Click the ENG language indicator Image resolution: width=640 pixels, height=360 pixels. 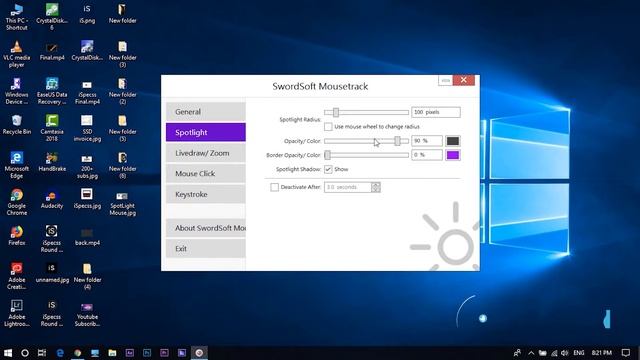(579, 353)
